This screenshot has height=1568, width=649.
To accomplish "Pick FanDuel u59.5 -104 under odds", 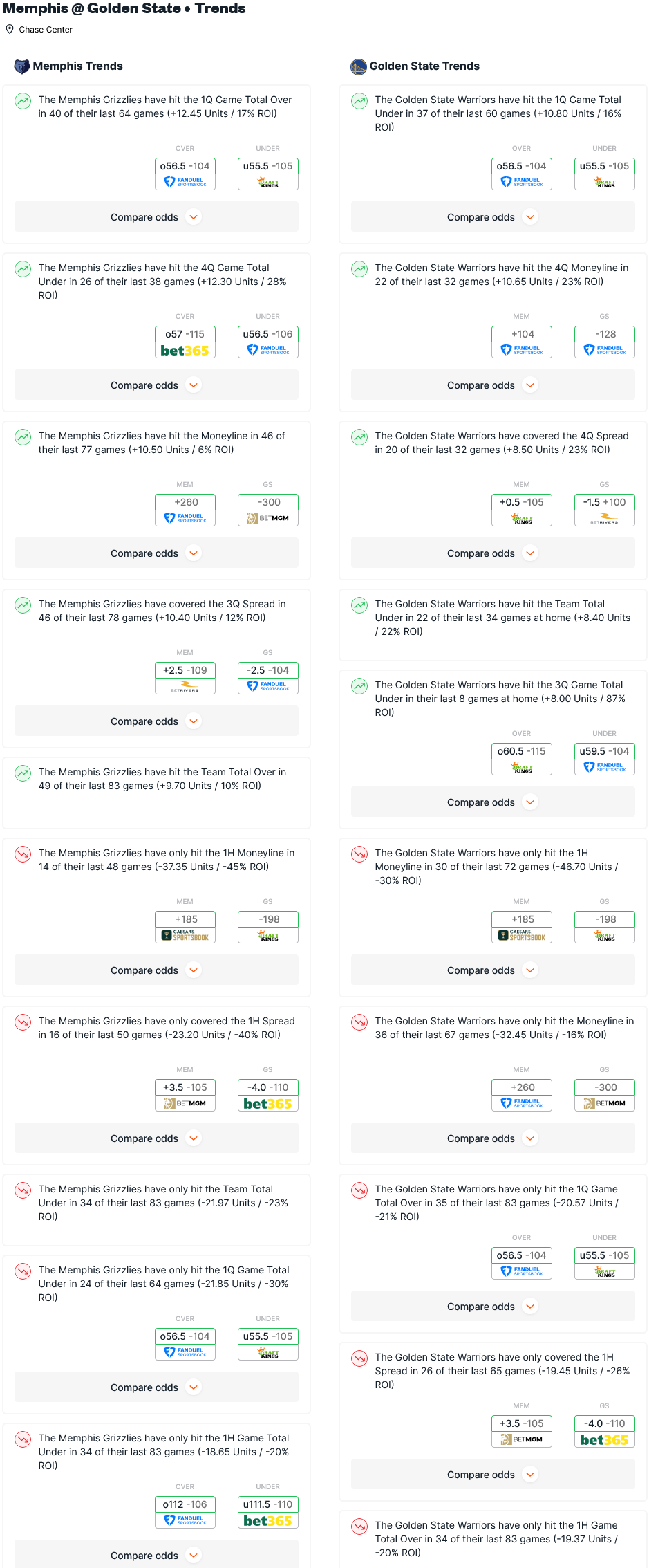I will coord(605,759).
